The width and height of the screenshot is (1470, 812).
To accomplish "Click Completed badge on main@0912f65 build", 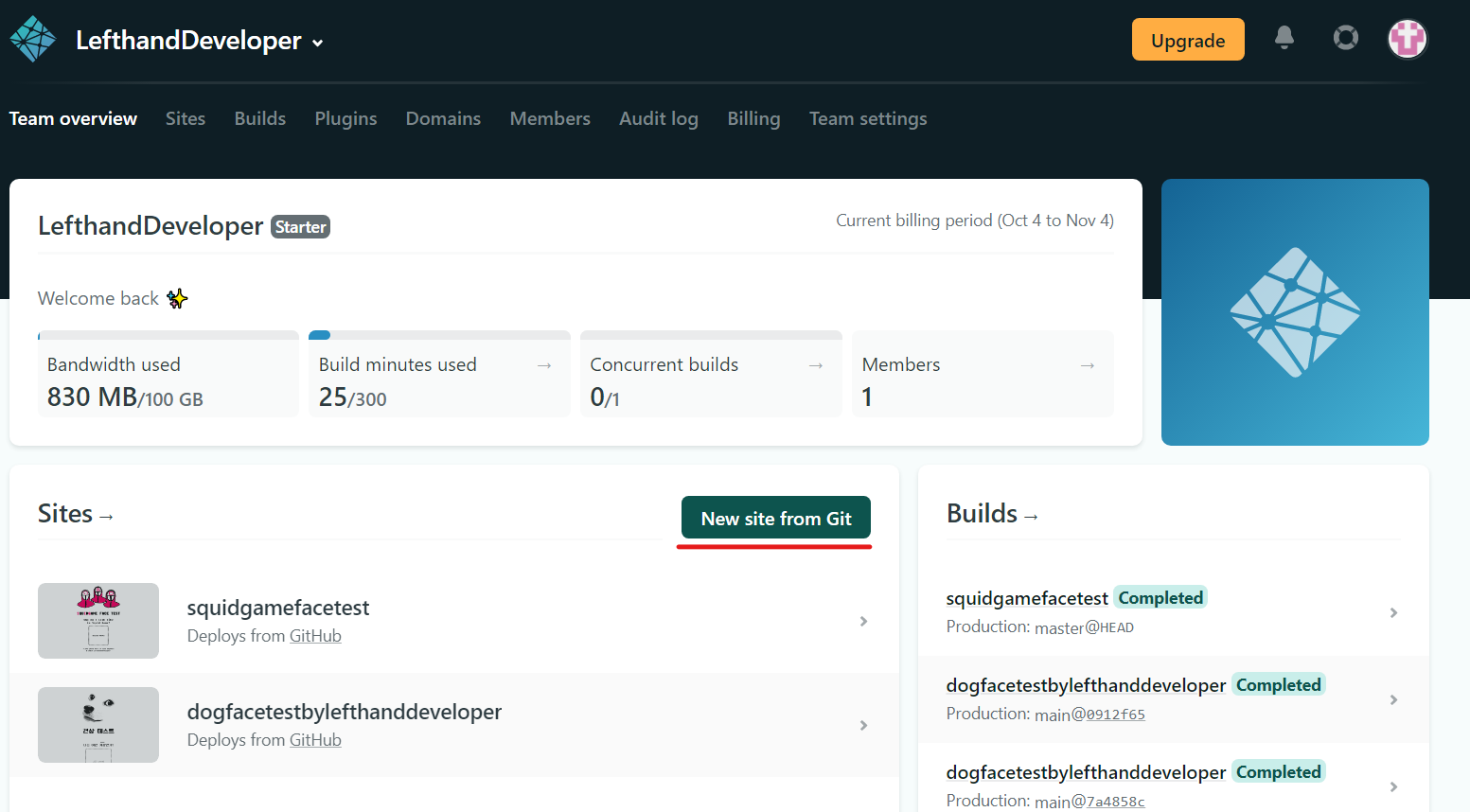I will 1279,684.
